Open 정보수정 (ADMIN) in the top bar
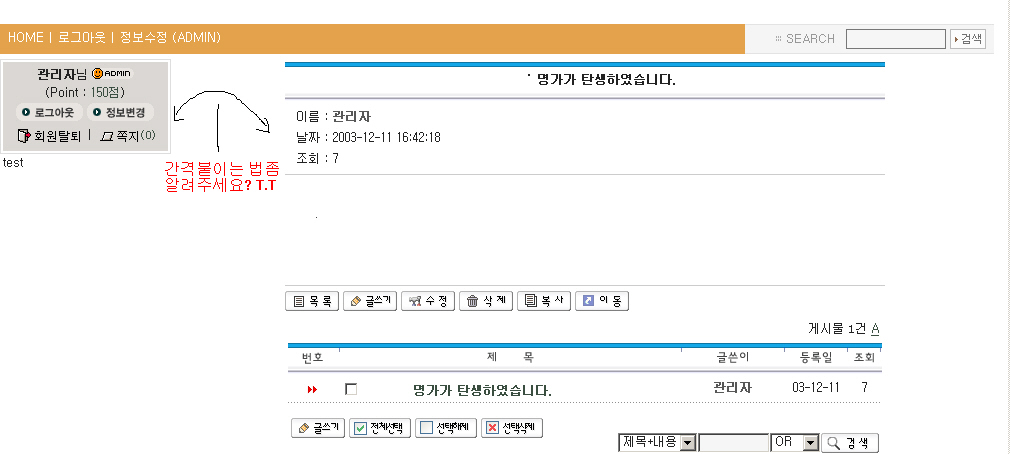 (x=170, y=37)
